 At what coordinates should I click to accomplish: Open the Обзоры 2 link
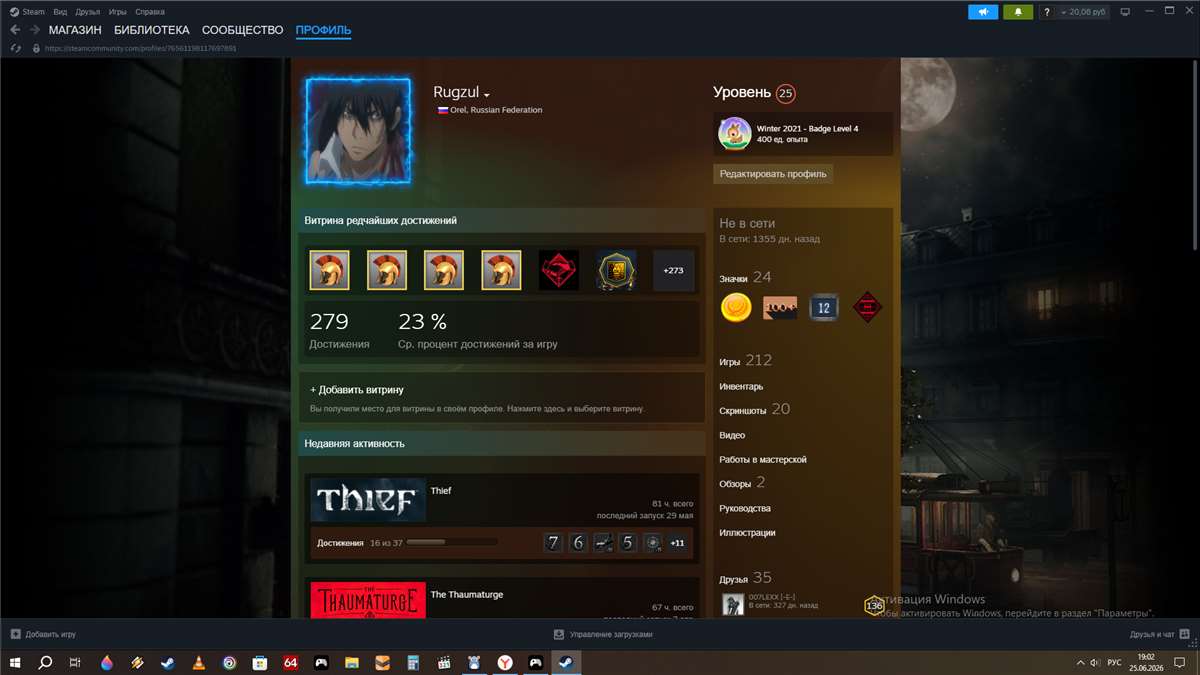click(742, 483)
